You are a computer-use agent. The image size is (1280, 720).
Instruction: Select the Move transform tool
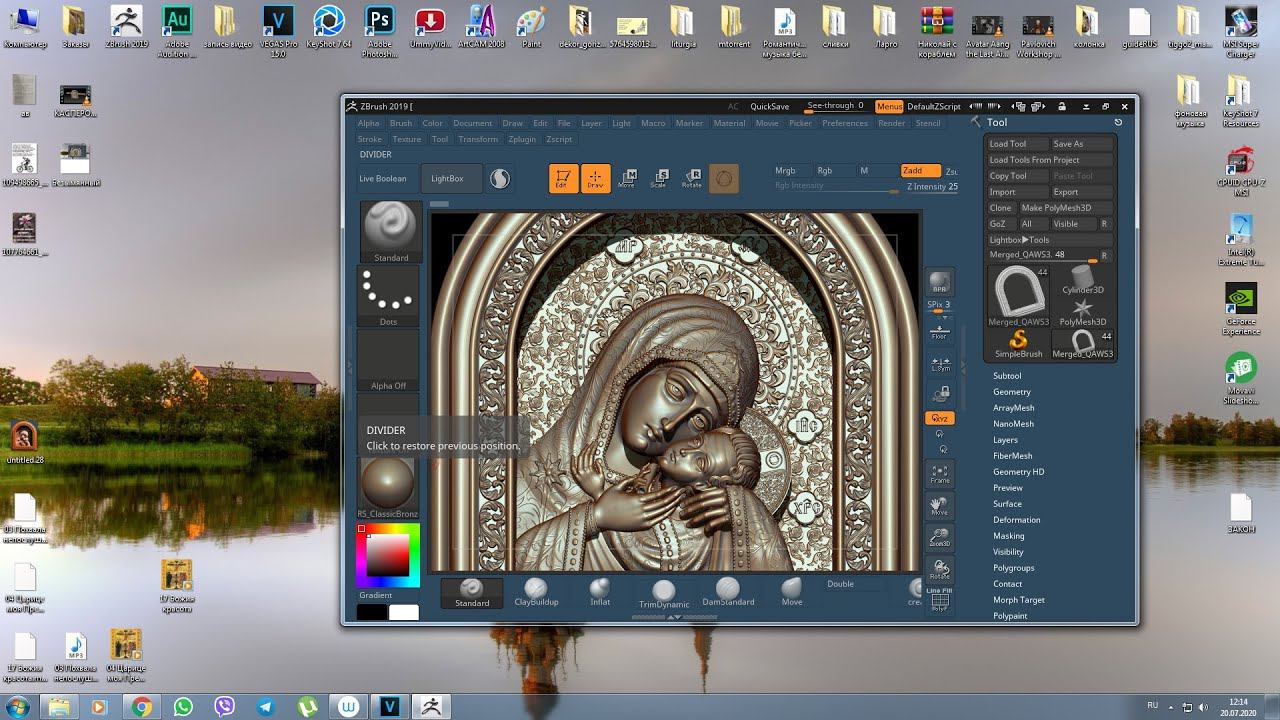627,178
